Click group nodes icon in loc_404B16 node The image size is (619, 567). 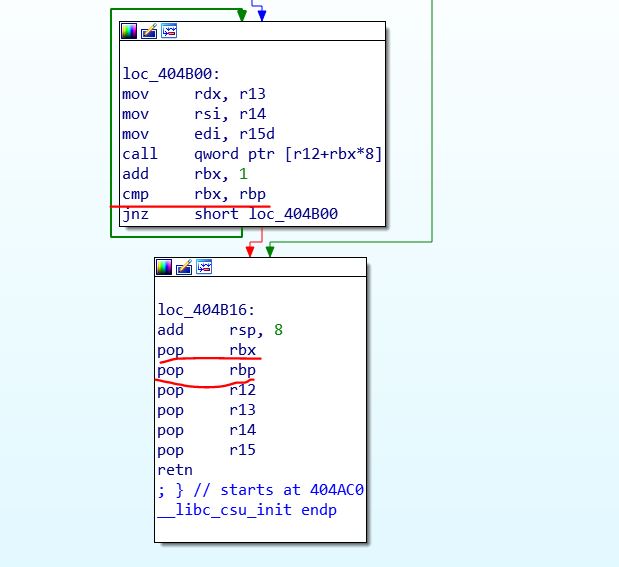[x=204, y=267]
